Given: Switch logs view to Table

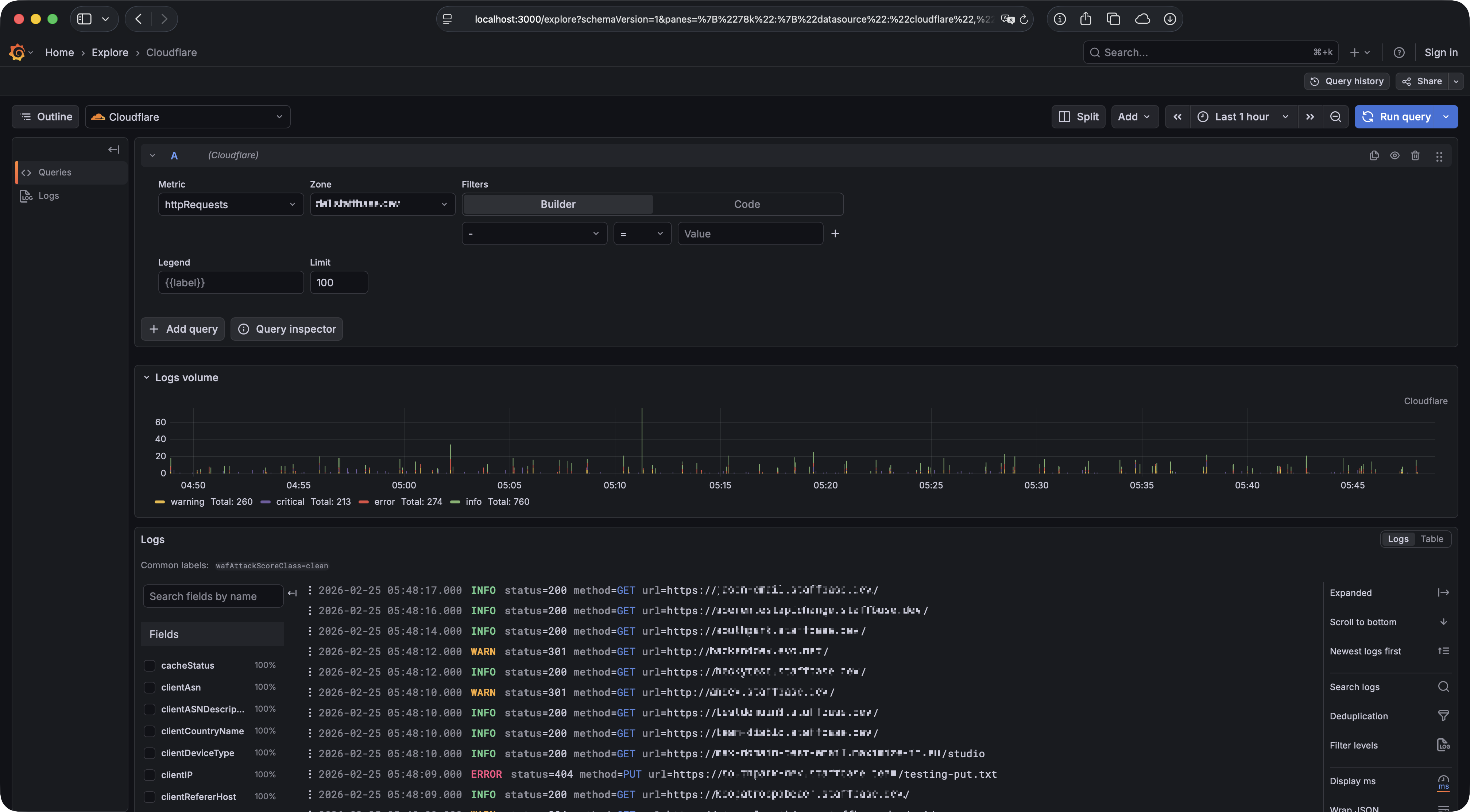Looking at the screenshot, I should click(1432, 539).
